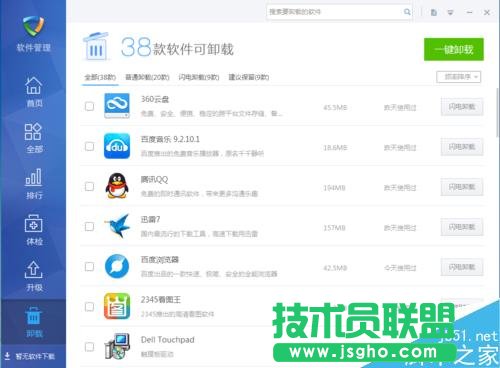Switch to the 普通卸载(20款) tab

147,77
